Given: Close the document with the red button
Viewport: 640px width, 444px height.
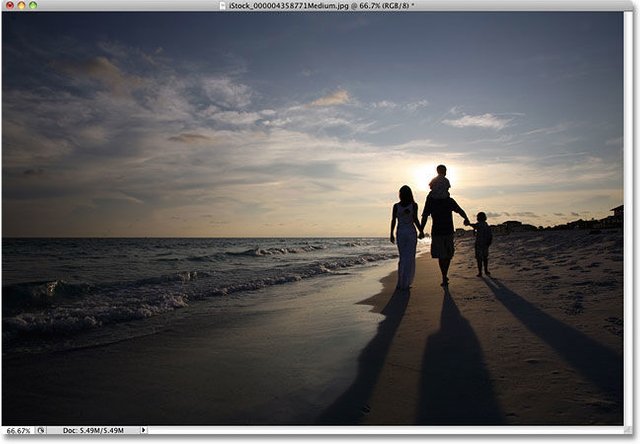Looking at the screenshot, I should [10, 5].
